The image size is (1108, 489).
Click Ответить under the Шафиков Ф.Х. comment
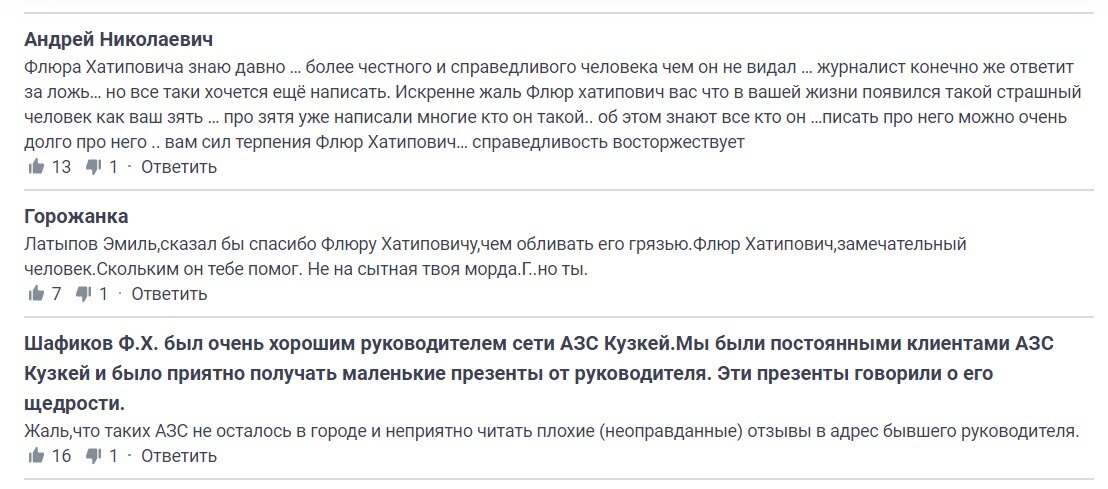[179, 456]
